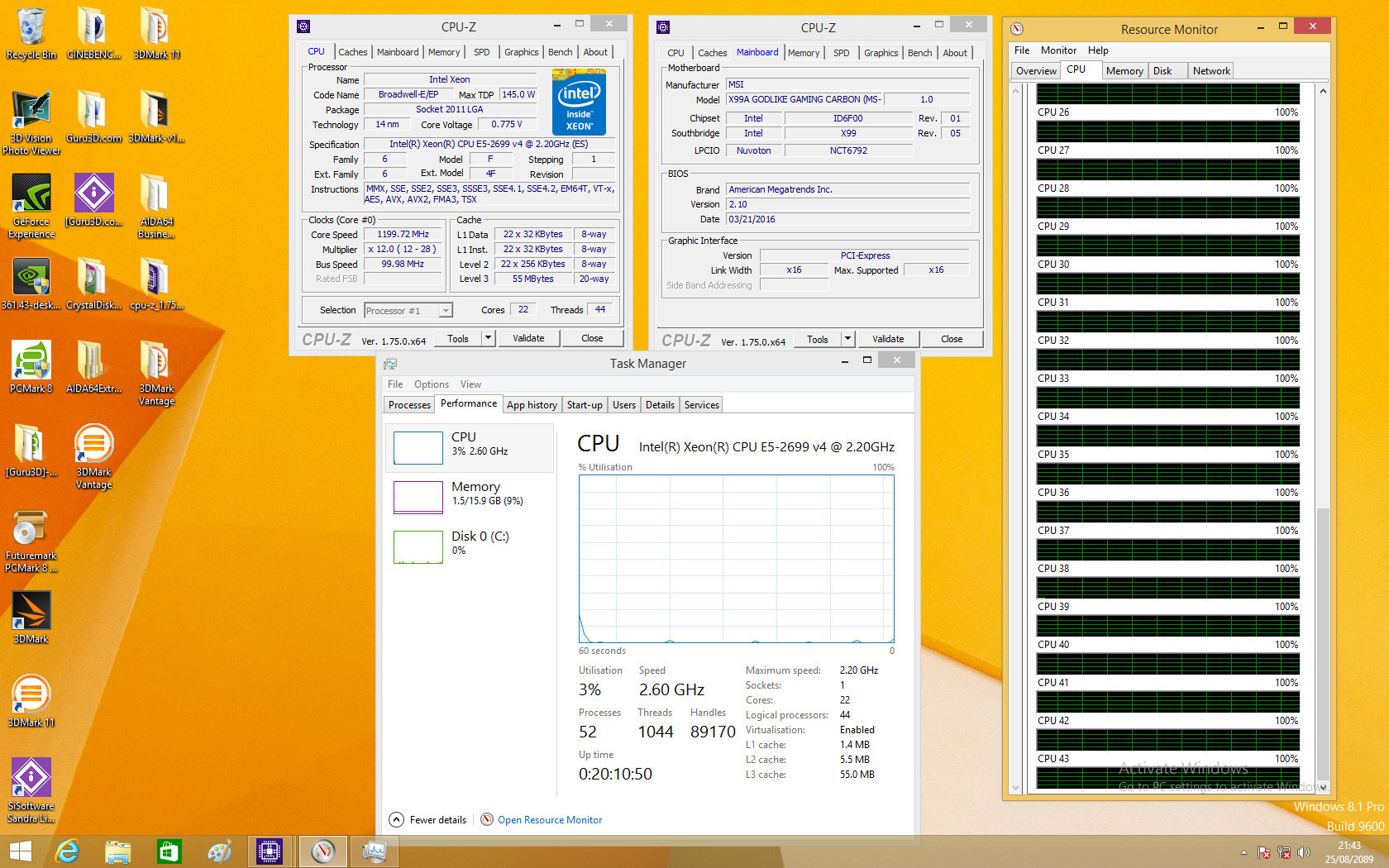Launch 3DMark Vantage orange shortcut

[x=93, y=456]
